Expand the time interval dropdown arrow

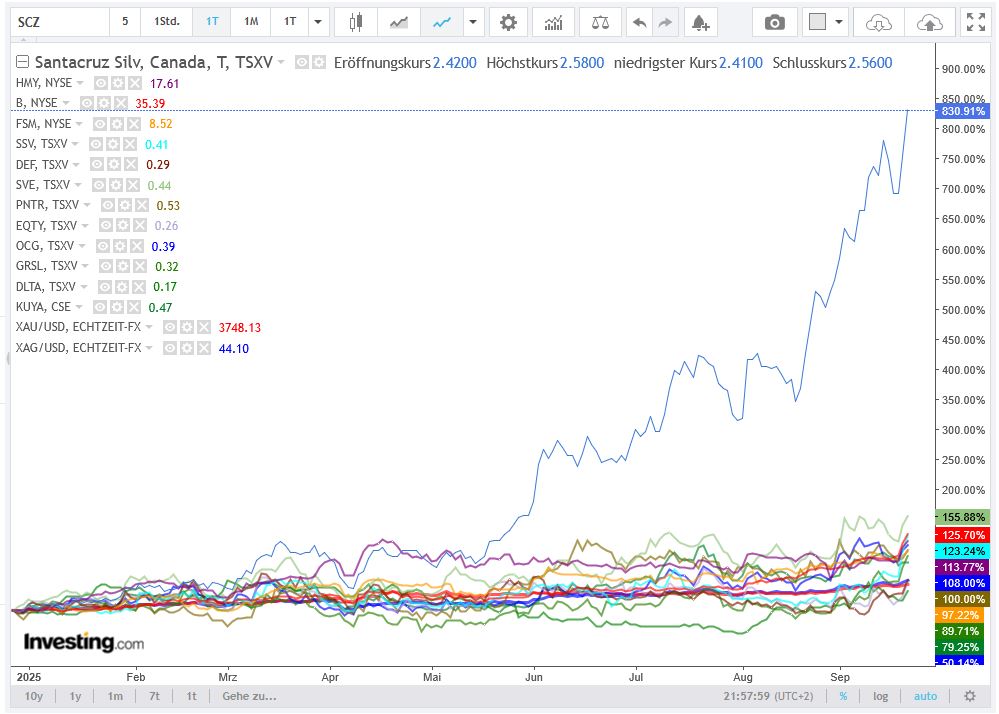(318, 22)
